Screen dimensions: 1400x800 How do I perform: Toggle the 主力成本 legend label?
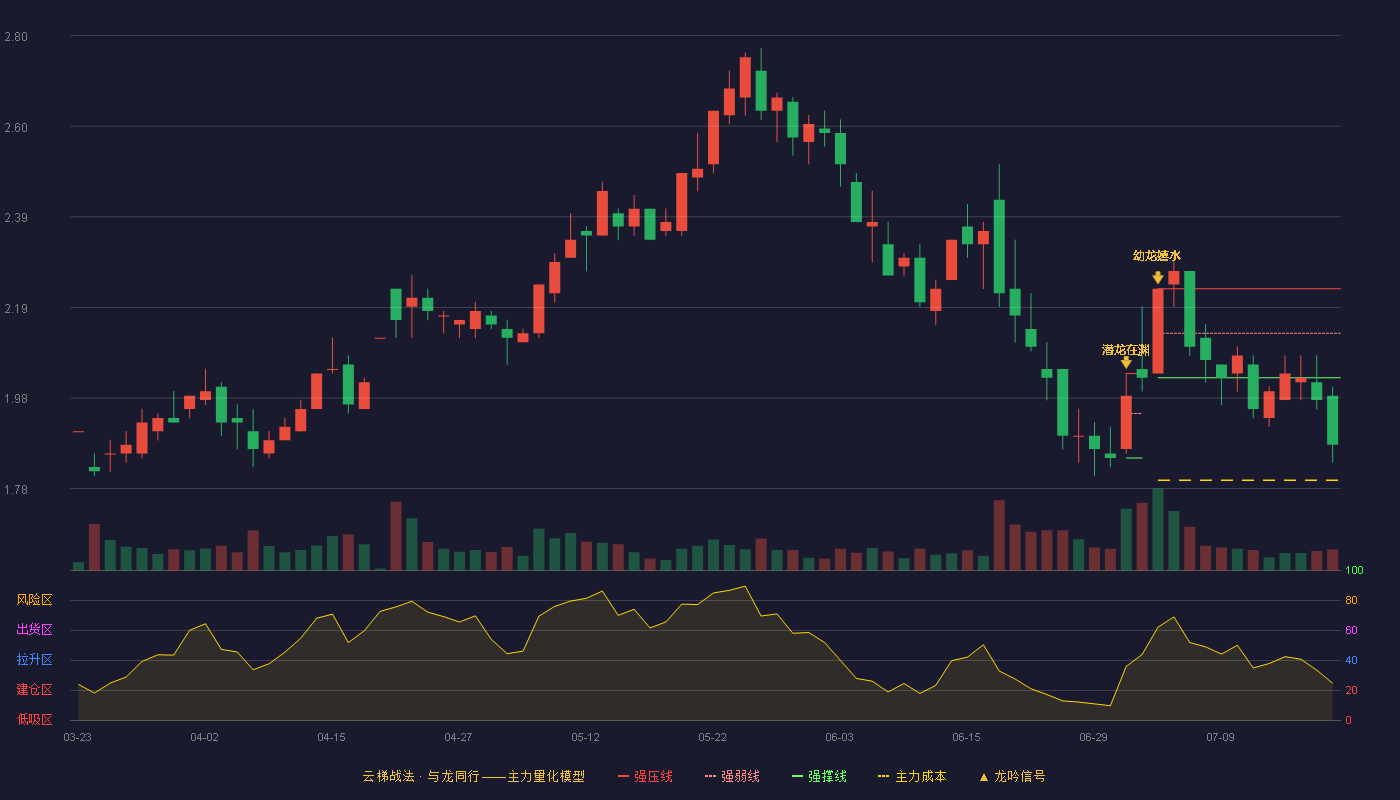tap(920, 776)
